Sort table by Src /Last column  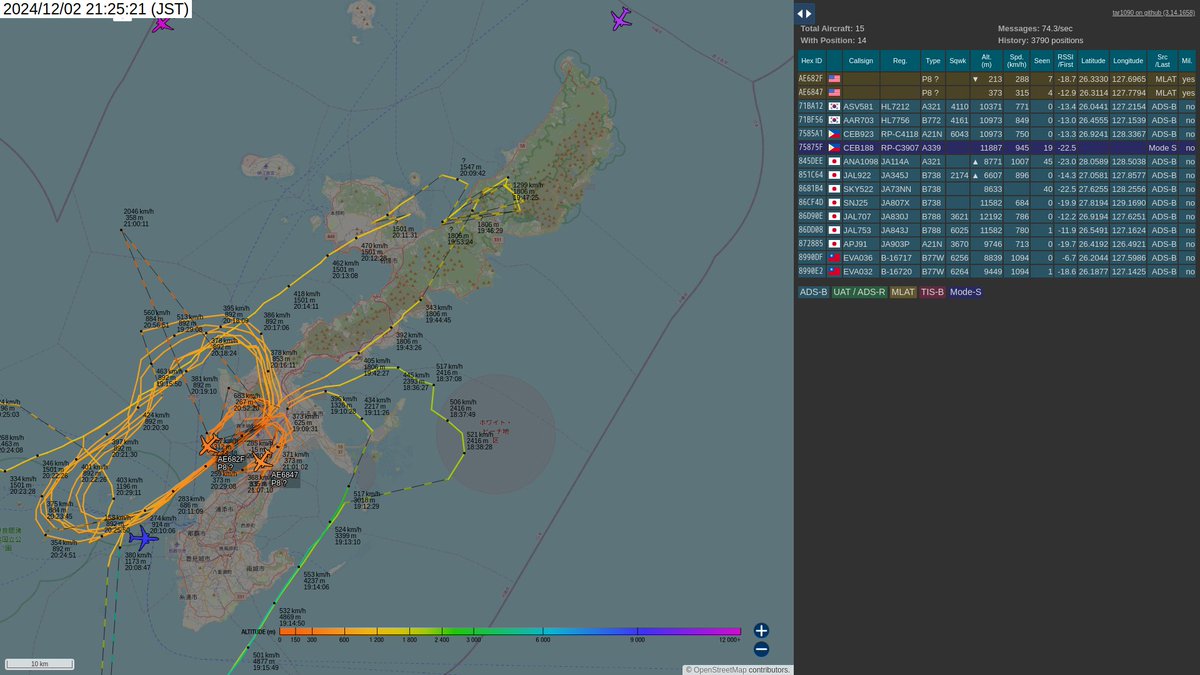[1162, 60]
